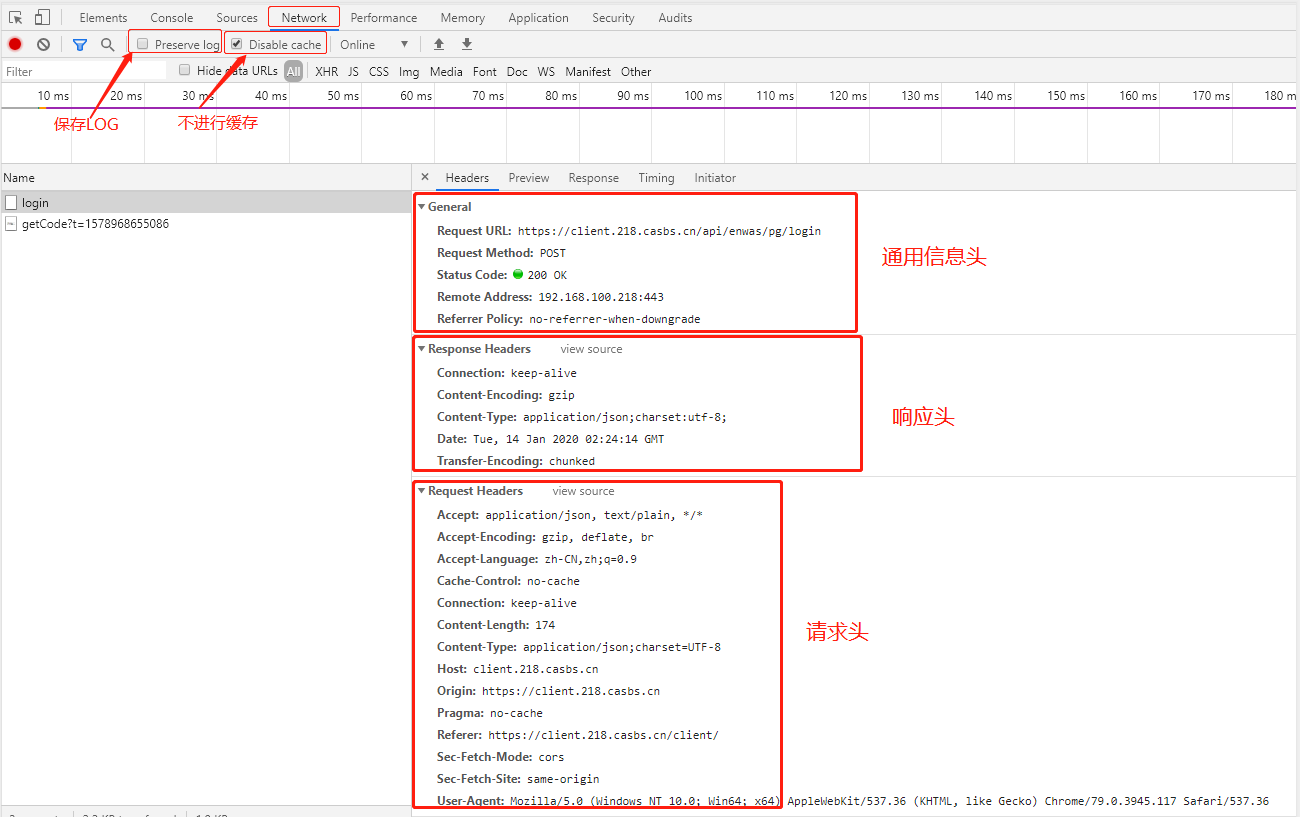This screenshot has height=817, width=1300.
Task: Show the Preview detail tab
Action: tap(529, 177)
